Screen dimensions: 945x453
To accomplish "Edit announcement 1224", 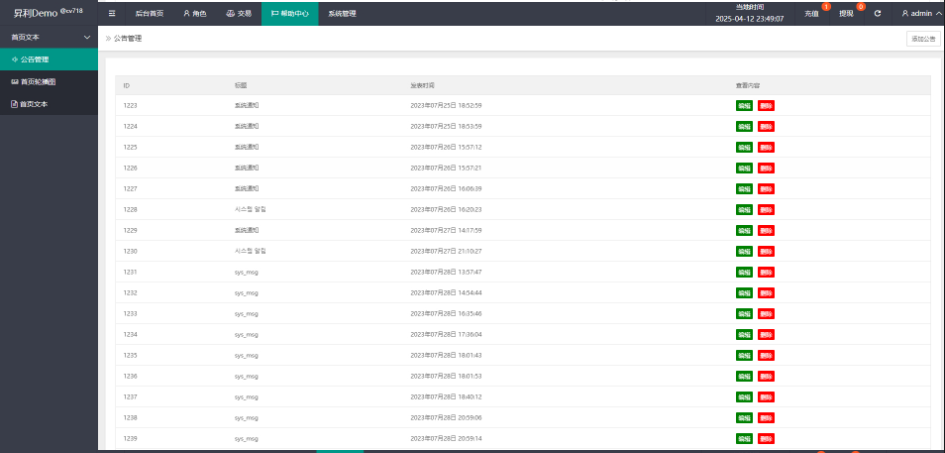I will 744,127.
